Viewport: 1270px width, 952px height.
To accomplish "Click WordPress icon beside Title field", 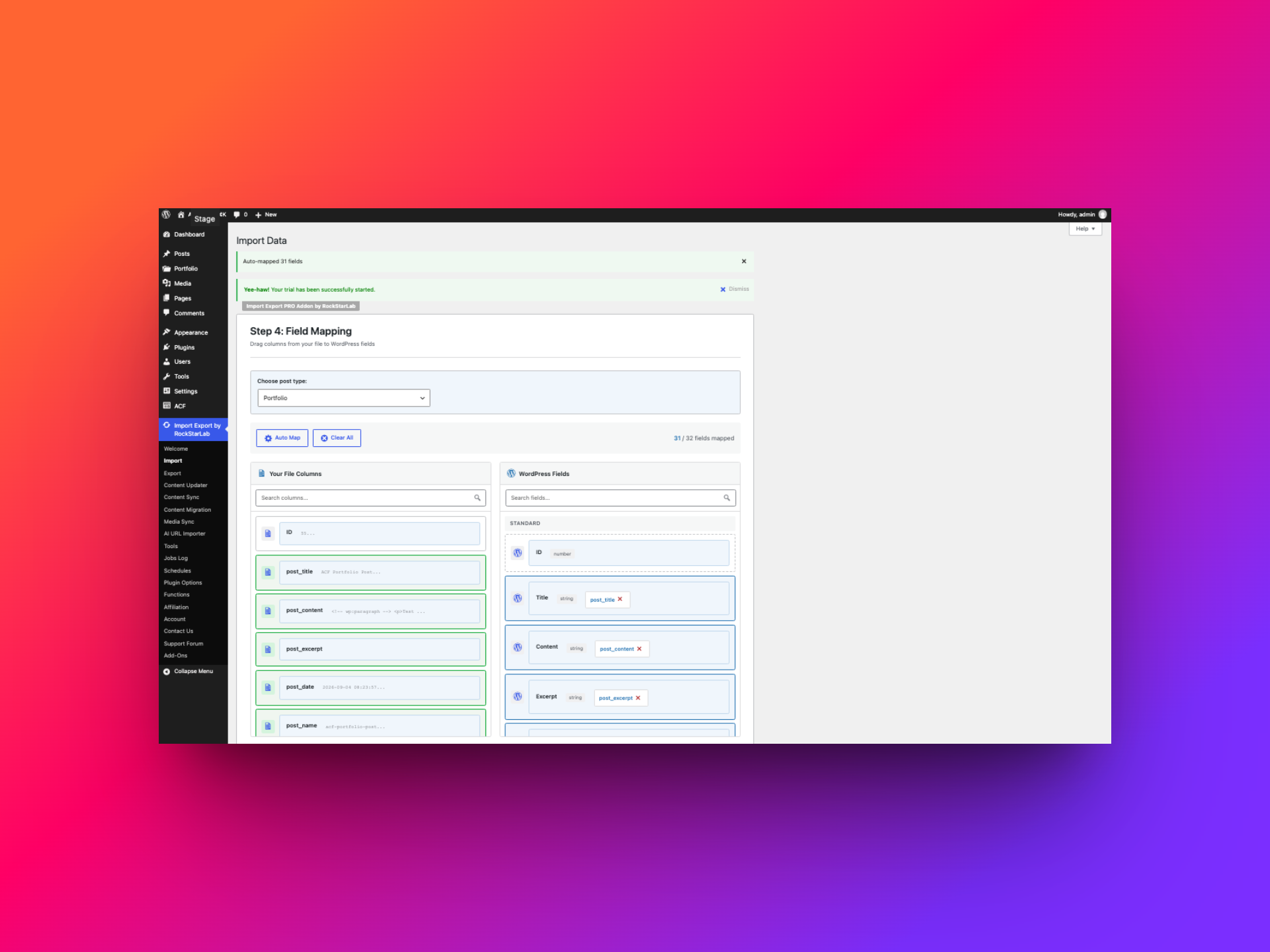I will tap(518, 598).
